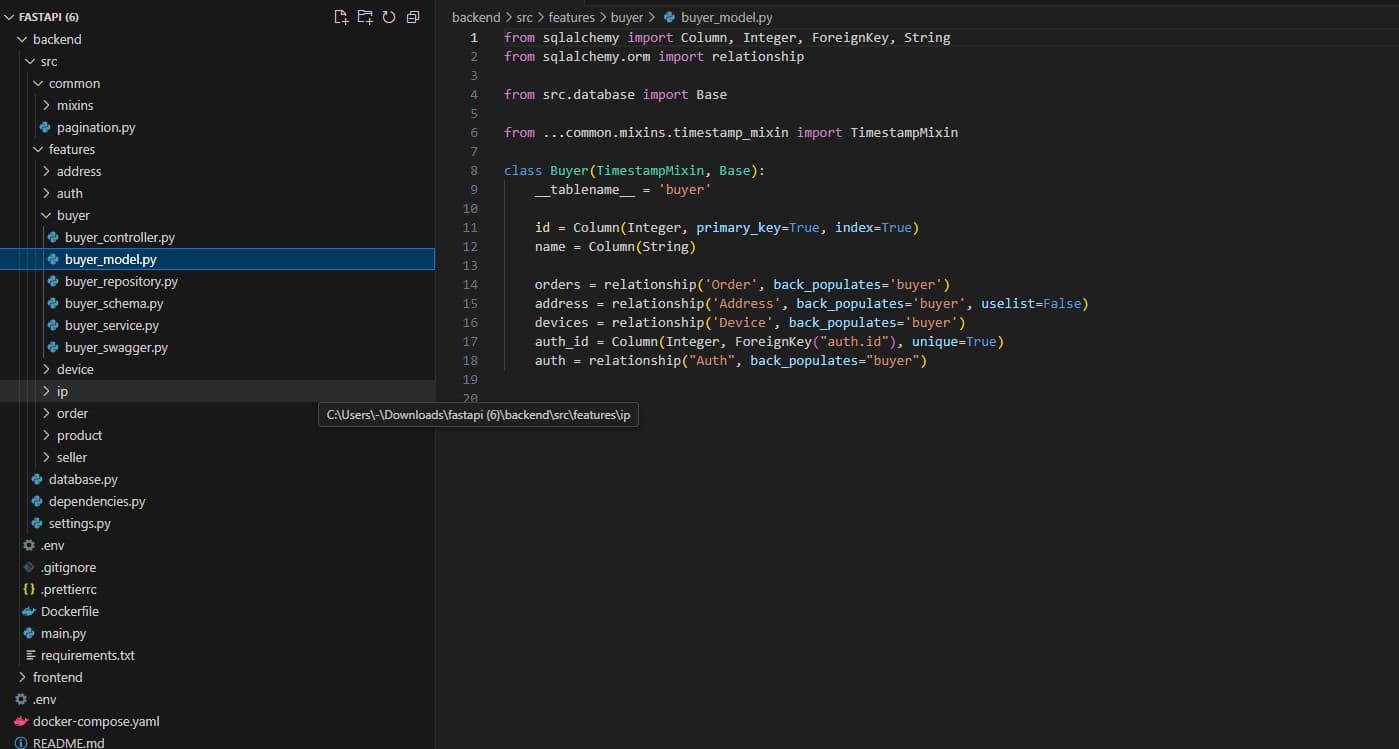
Task: Collapse the src folder chevron
Action: pyautogui.click(x=30, y=61)
